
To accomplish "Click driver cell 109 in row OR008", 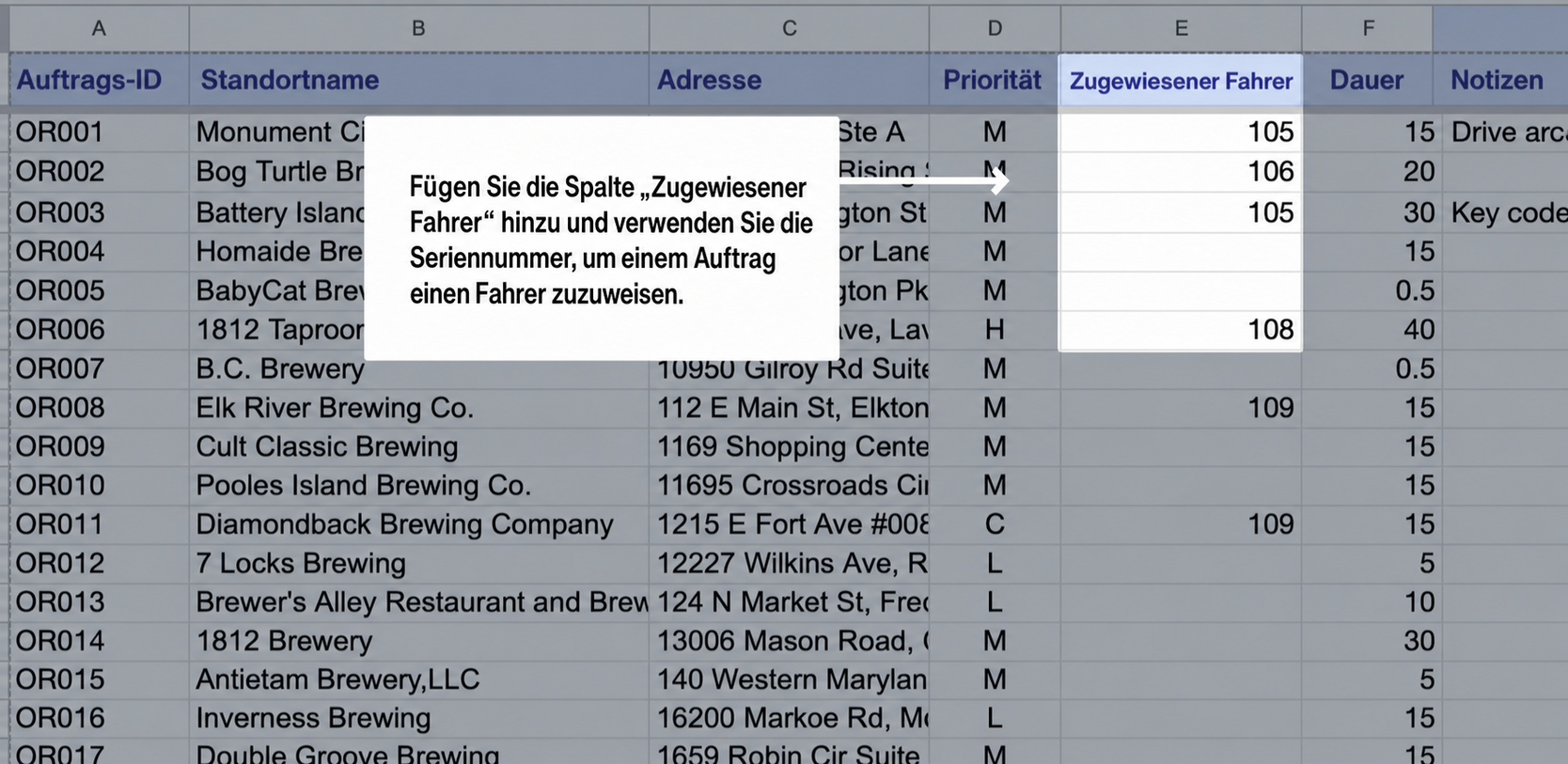I will tap(1181, 408).
